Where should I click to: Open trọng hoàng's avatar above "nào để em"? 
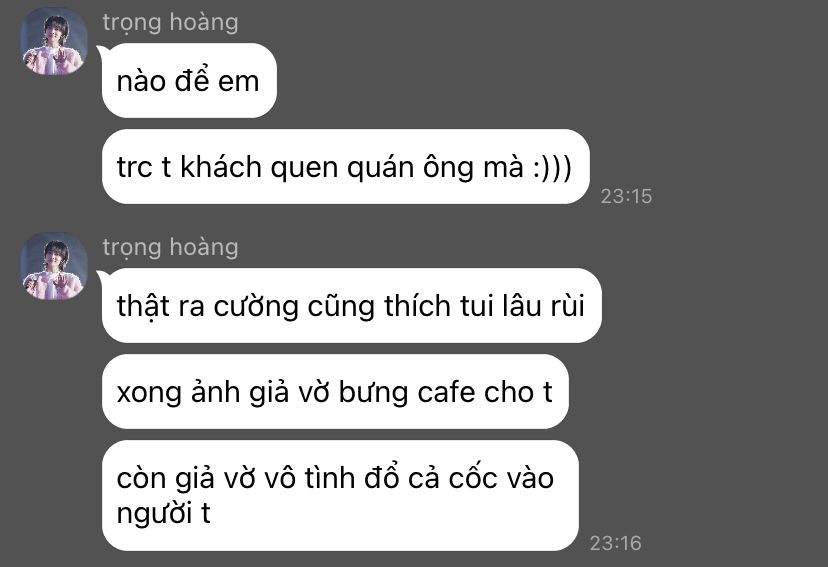(x=54, y=41)
